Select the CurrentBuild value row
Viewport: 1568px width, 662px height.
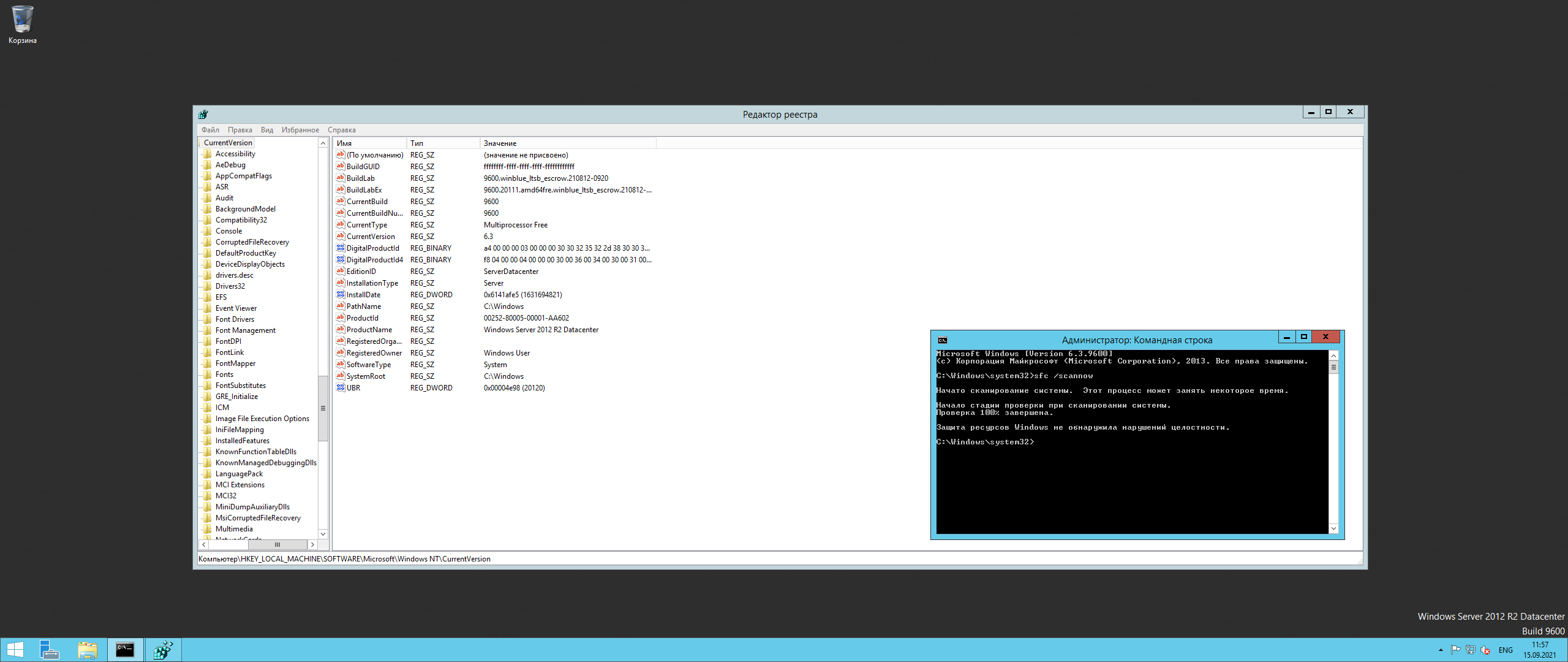(495, 202)
